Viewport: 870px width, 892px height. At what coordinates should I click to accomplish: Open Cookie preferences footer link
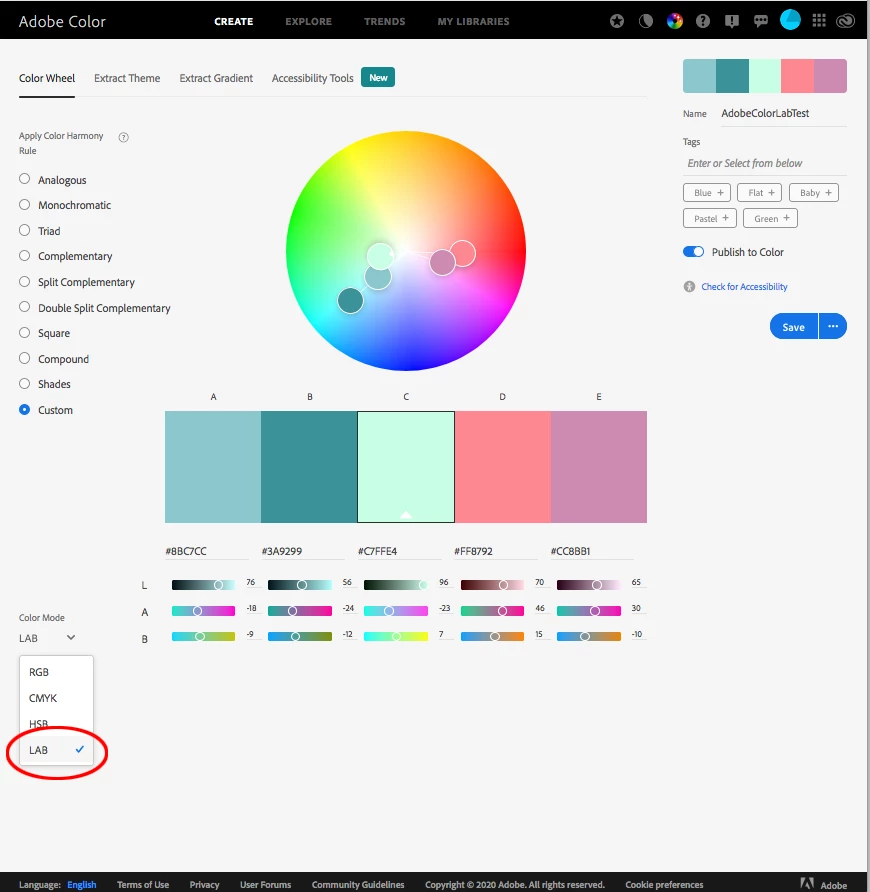point(664,885)
